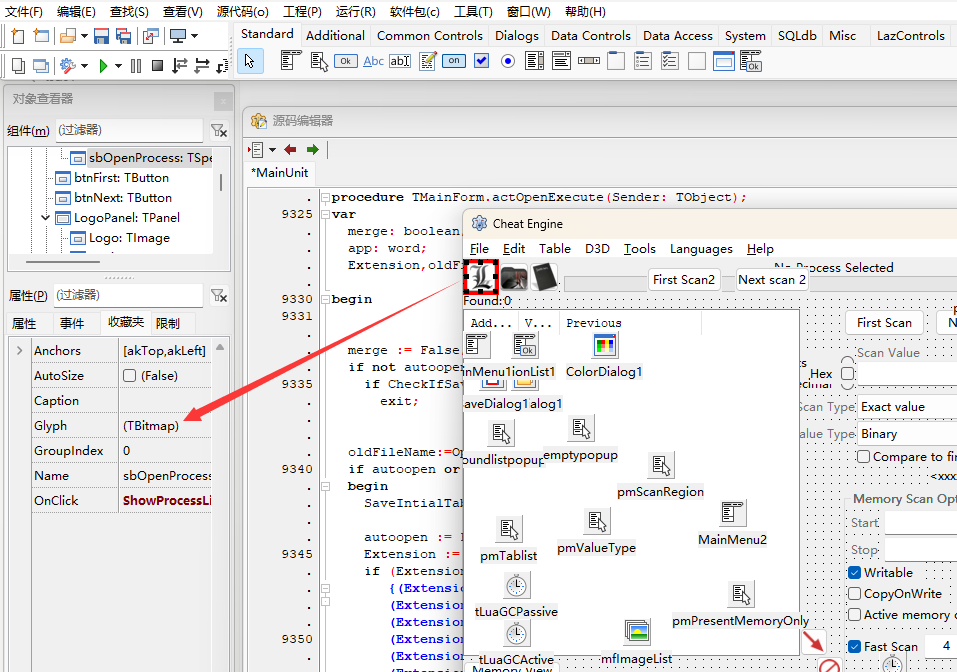This screenshot has width=957, height=672.
Task: Click the Save floppy disk icon
Action: click(101, 36)
